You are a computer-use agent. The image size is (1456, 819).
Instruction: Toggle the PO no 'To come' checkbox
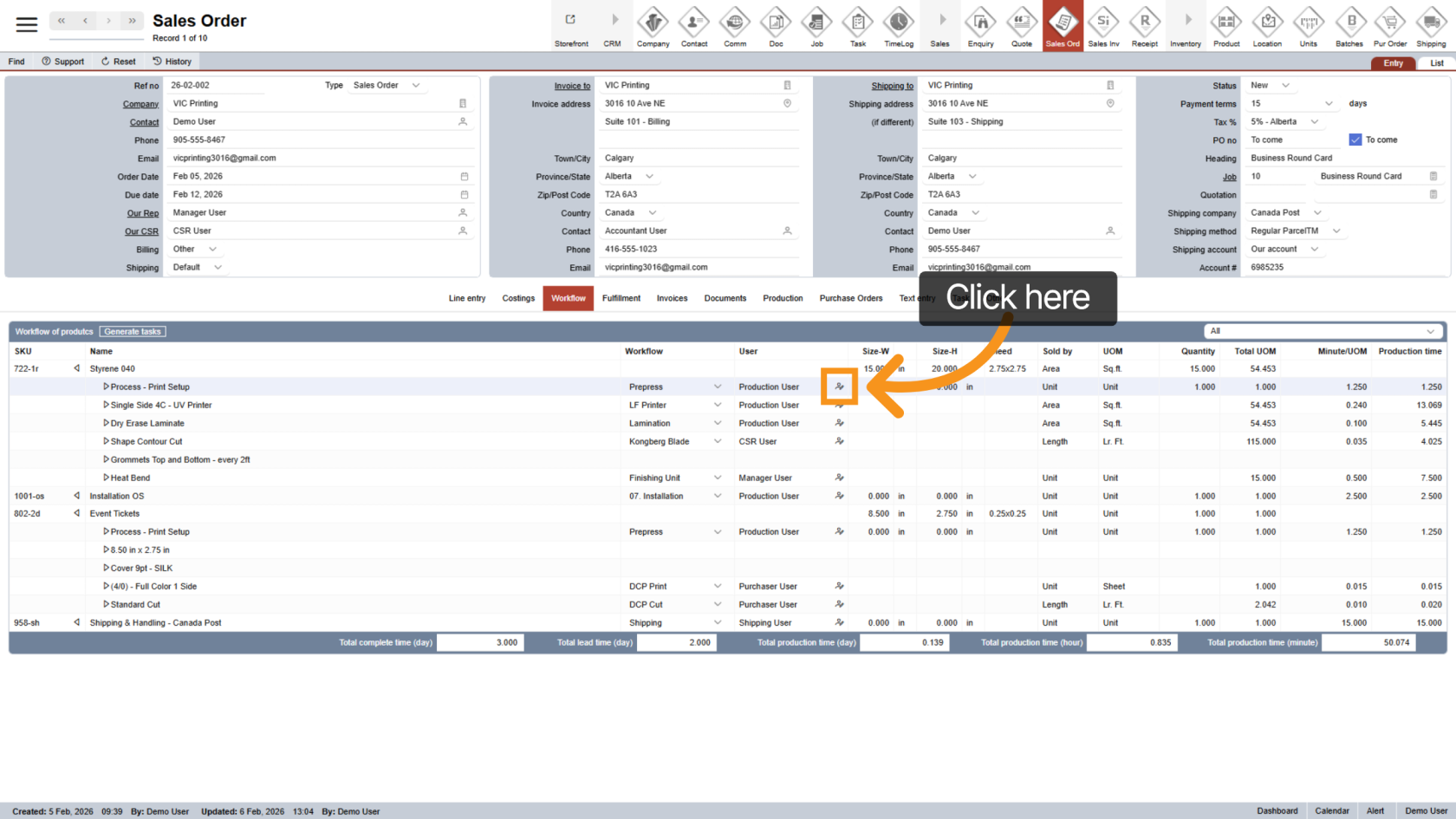point(1355,140)
